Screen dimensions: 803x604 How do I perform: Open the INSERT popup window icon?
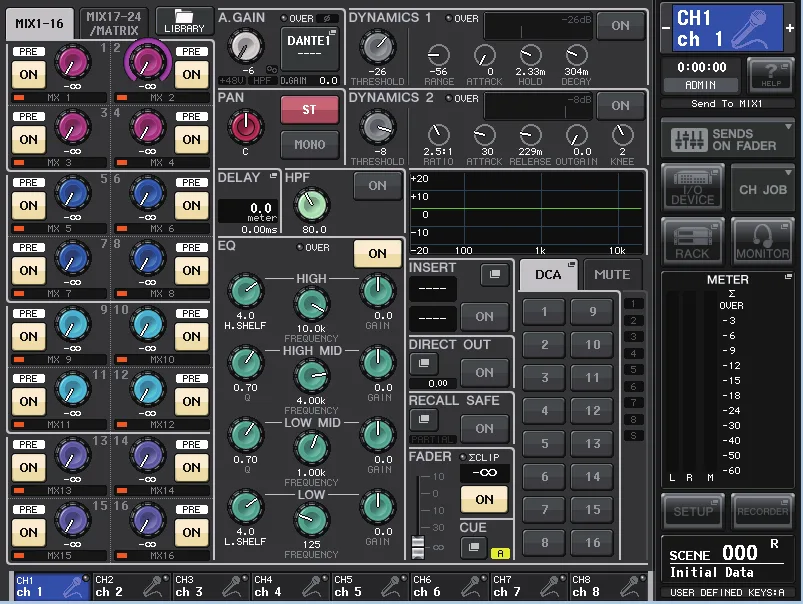click(x=495, y=275)
